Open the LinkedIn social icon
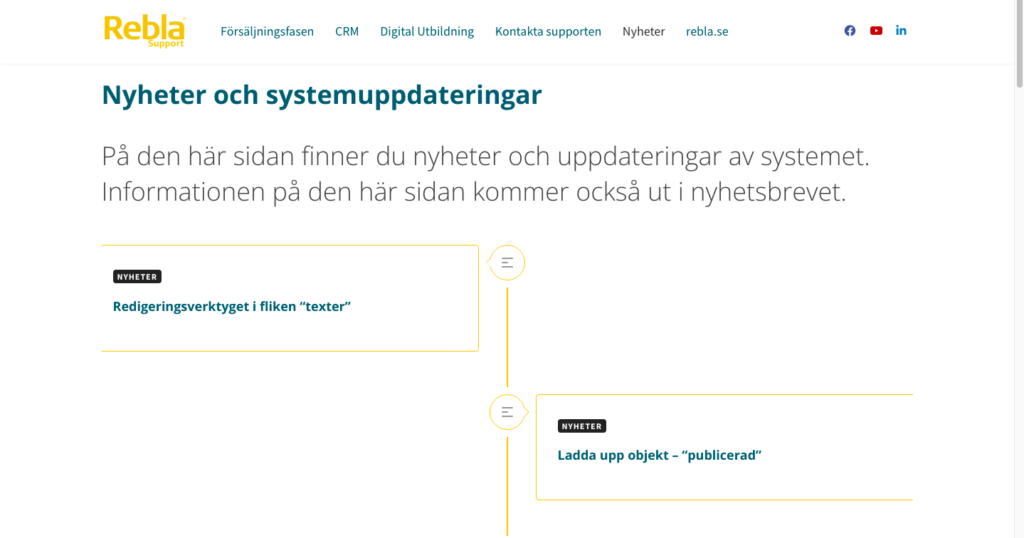Image resolution: width=1024 pixels, height=538 pixels. pos(901,31)
